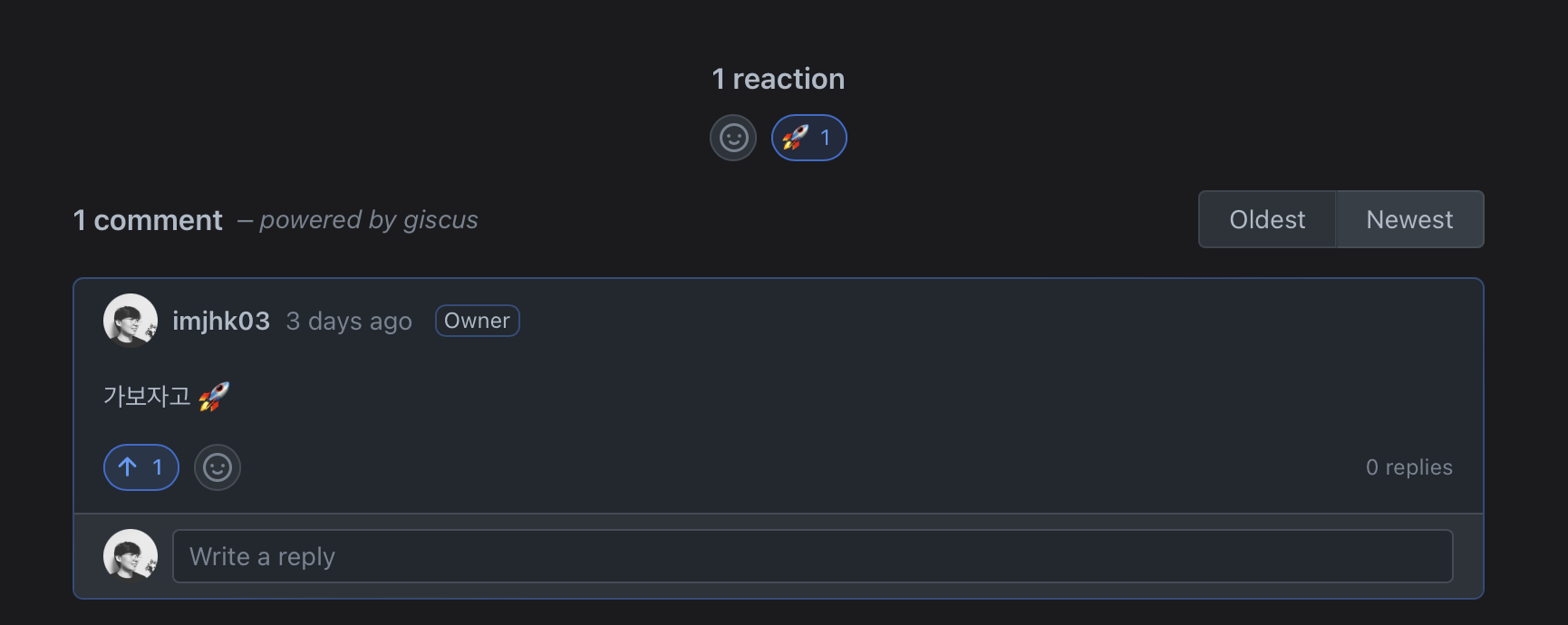This screenshot has width=1568, height=625.
Task: Click the "0 replies" label
Action: pyautogui.click(x=1408, y=467)
